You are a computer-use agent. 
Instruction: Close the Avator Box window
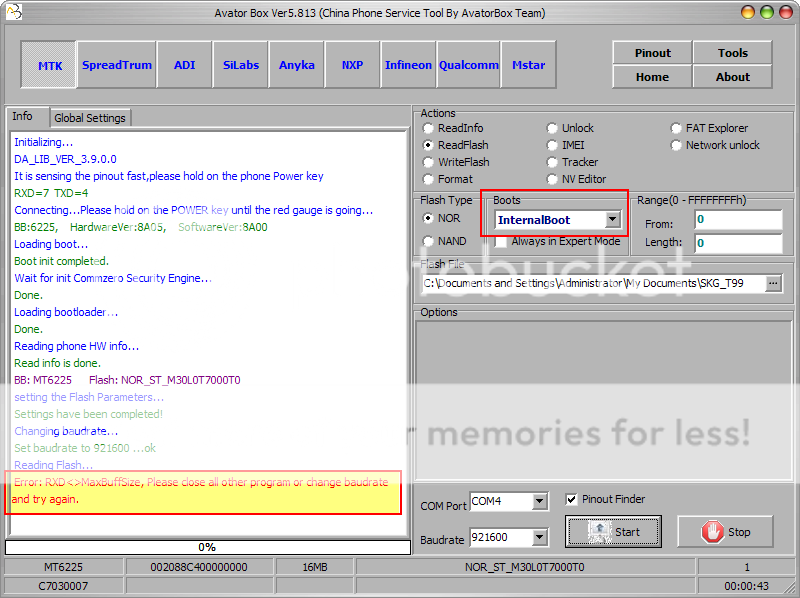[786, 12]
